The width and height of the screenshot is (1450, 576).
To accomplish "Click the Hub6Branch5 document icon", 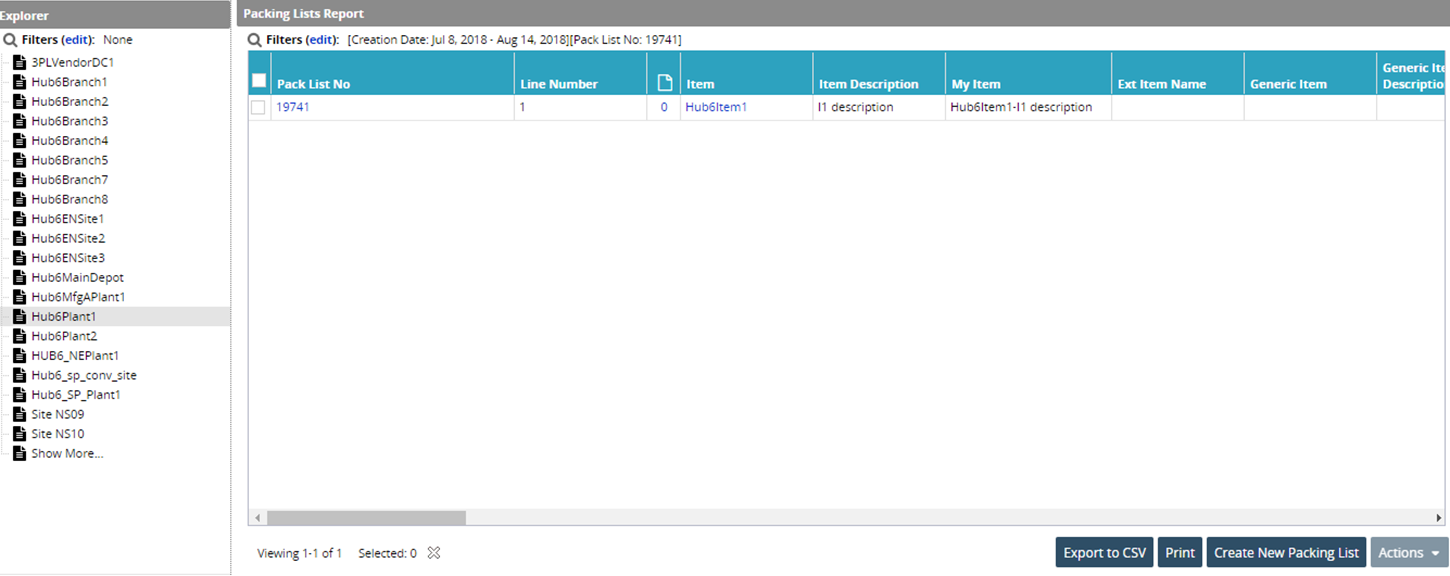I will click(19, 160).
